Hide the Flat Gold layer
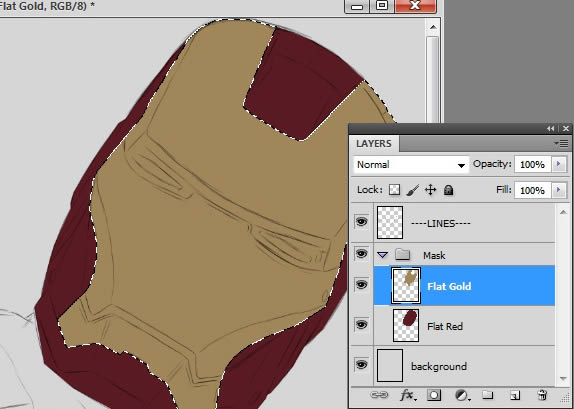 point(361,285)
